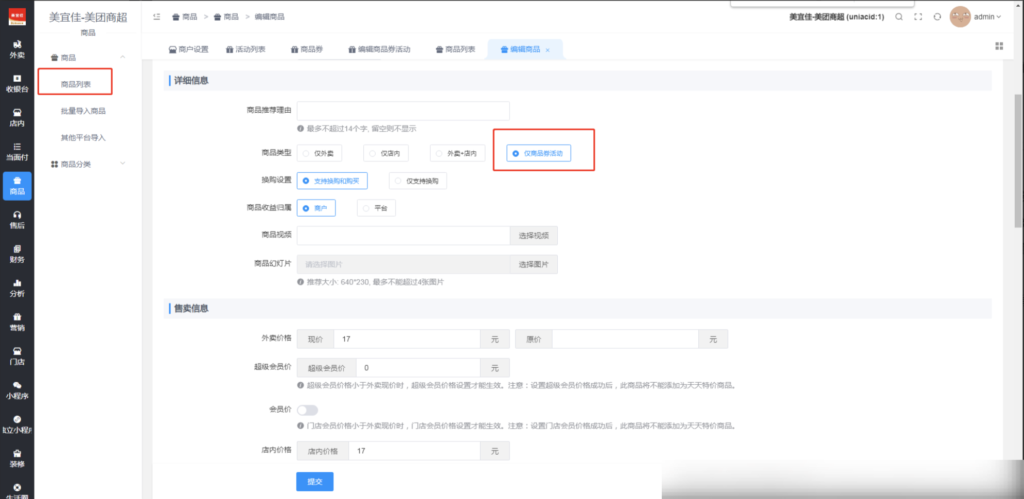Screen dimensions: 1024x499
Task: Click the 原价 input field
Action: point(625,340)
